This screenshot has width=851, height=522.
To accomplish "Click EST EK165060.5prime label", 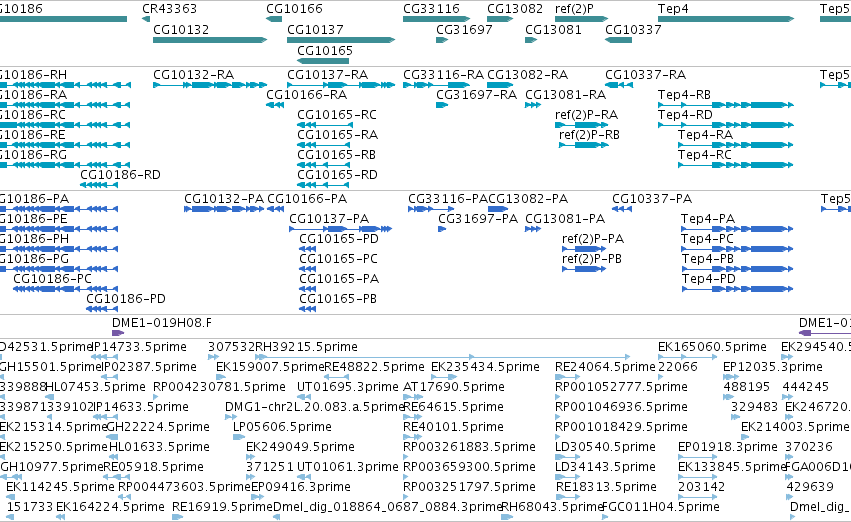I will tap(712, 347).
